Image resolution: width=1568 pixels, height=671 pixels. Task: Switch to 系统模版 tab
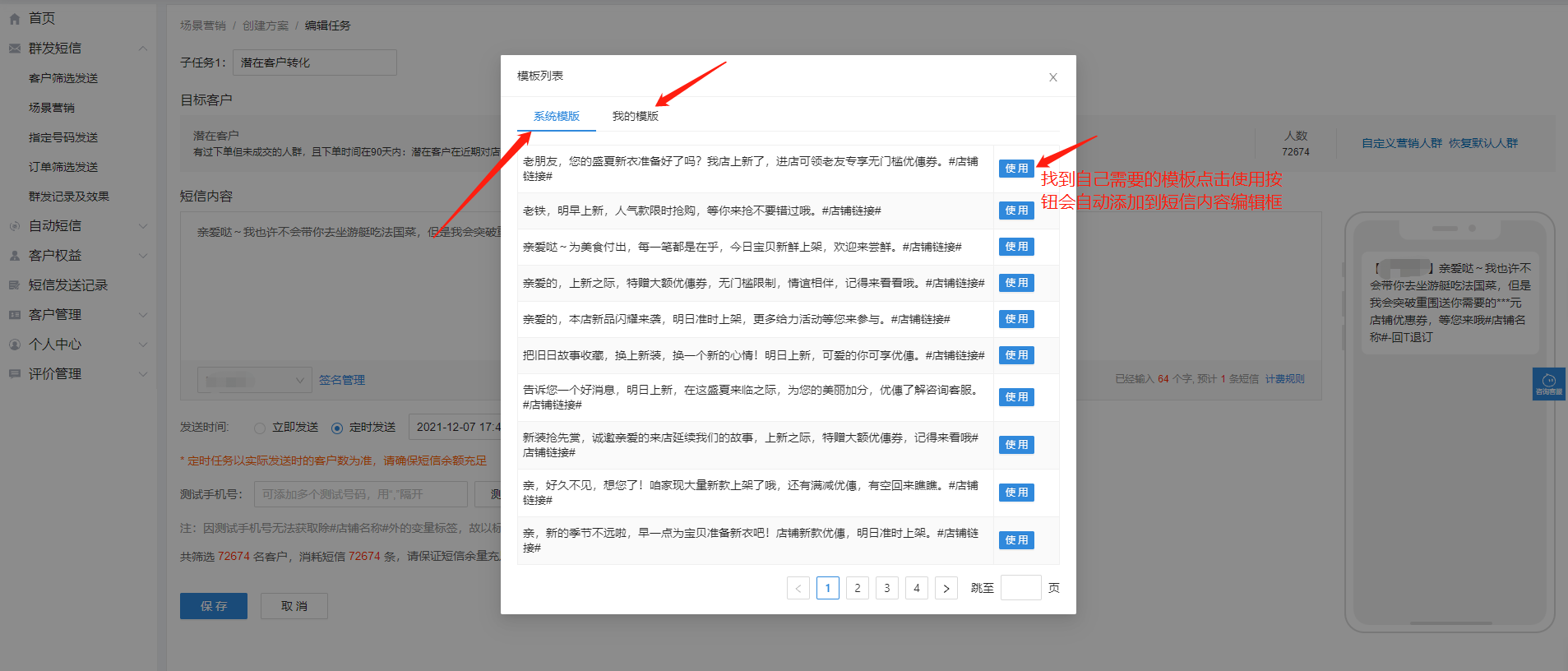point(557,116)
